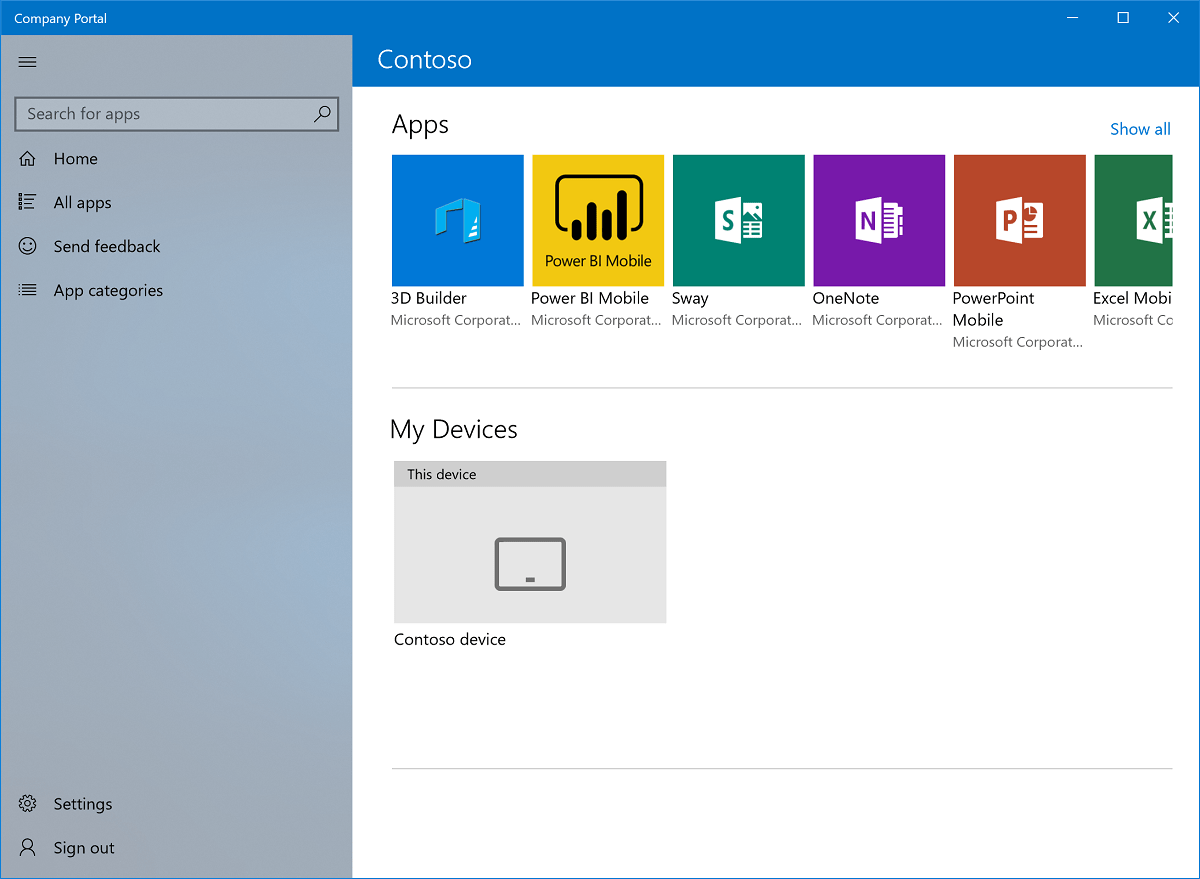Image resolution: width=1200 pixels, height=879 pixels.
Task: Click the Apps section heading
Action: [x=420, y=125]
